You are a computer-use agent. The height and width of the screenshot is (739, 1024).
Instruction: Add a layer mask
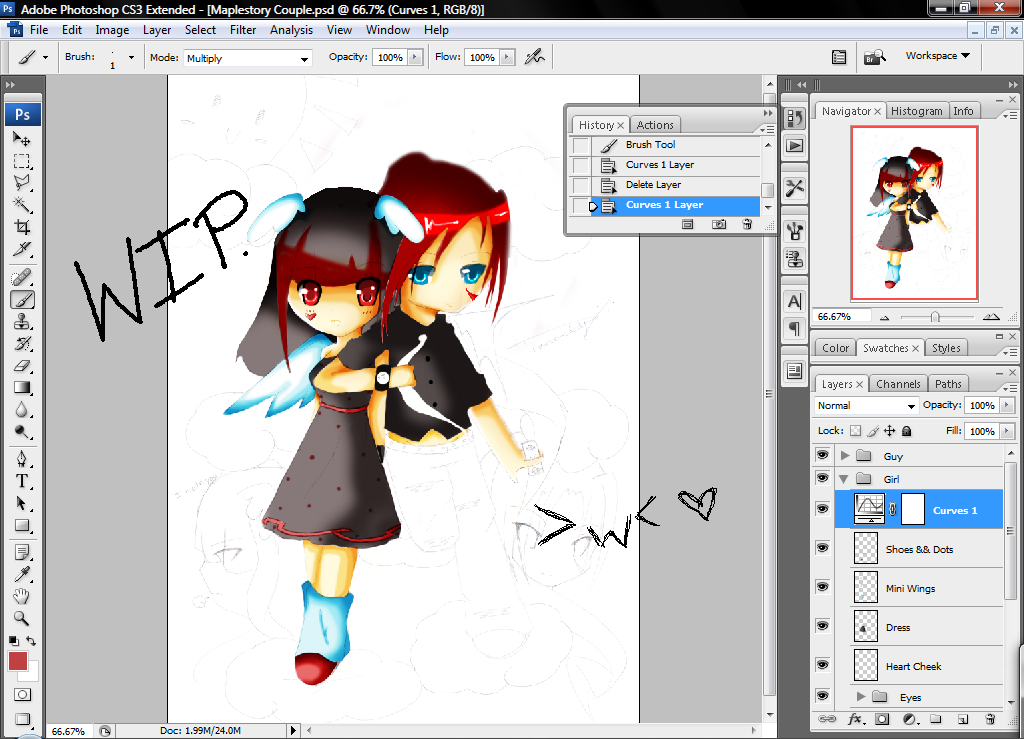882,719
